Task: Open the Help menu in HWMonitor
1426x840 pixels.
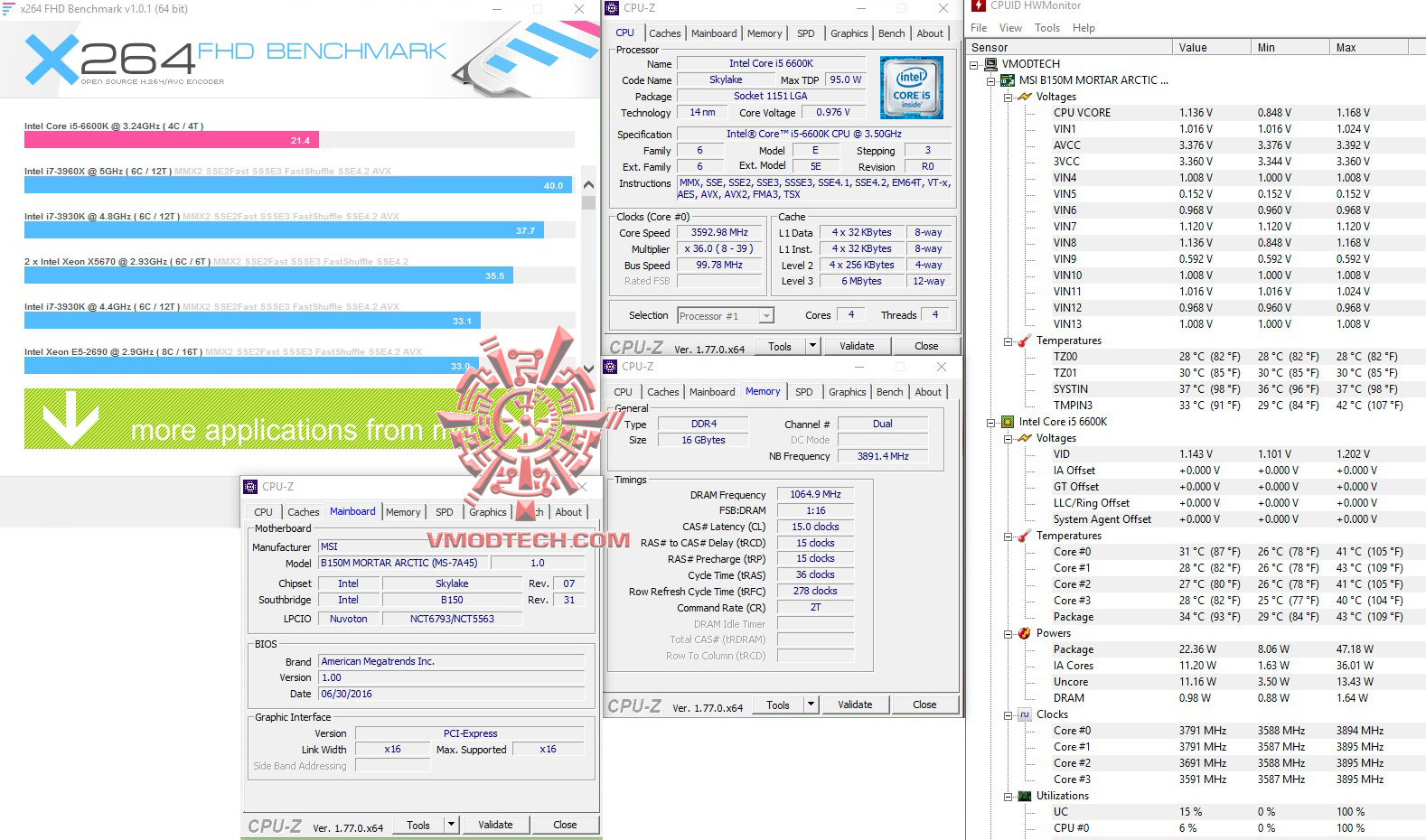Action: [x=1084, y=28]
